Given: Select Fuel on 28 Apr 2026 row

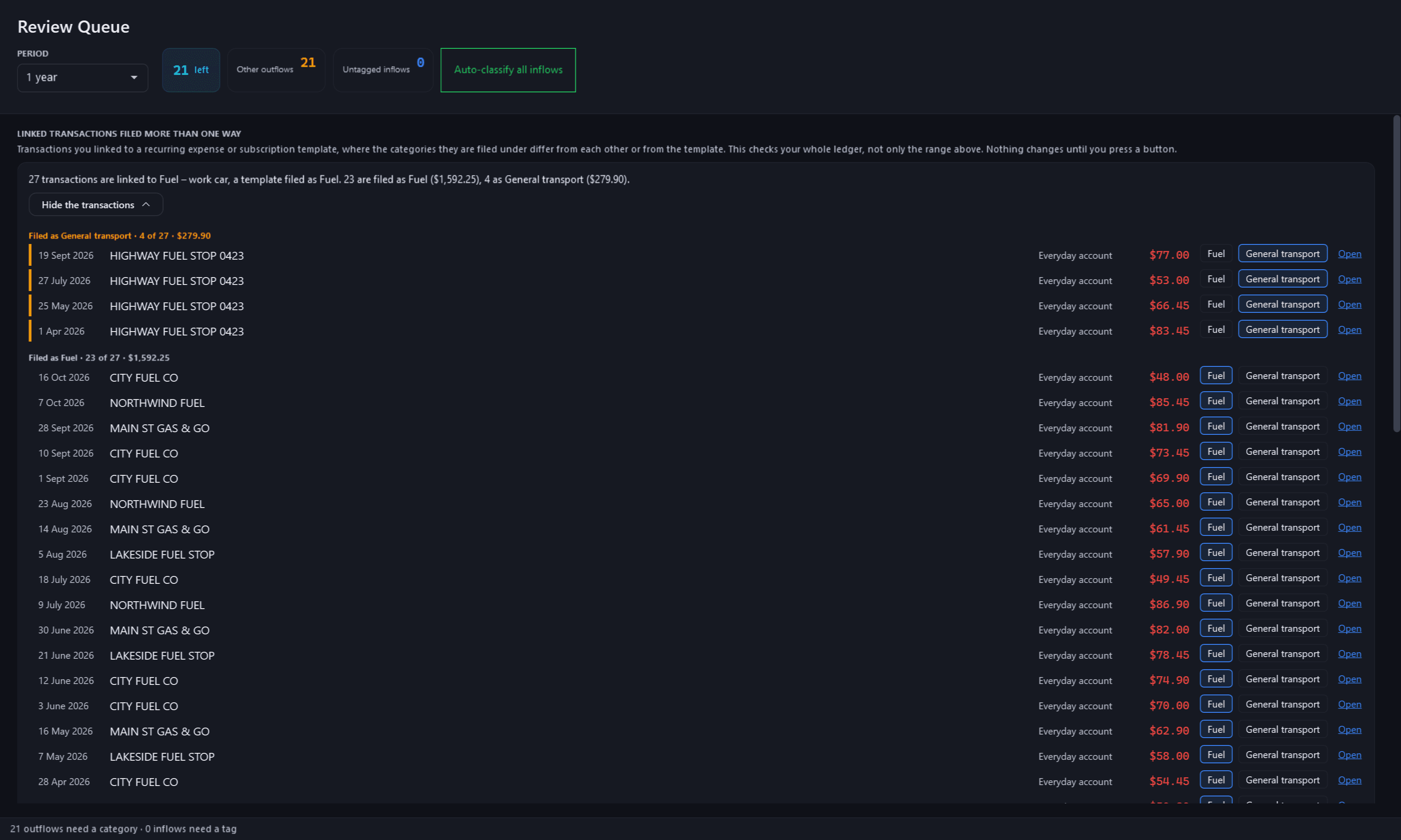Looking at the screenshot, I should [x=1215, y=781].
